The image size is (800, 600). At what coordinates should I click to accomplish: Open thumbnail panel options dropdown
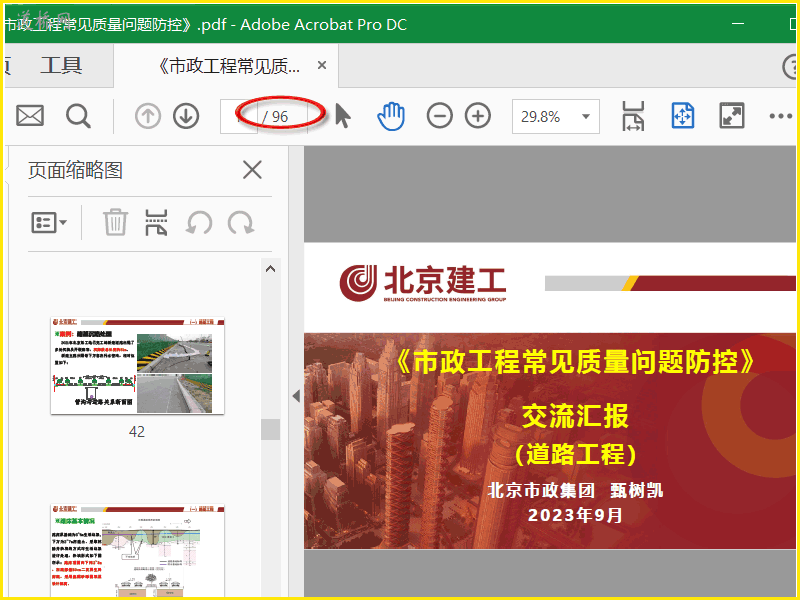[49, 223]
